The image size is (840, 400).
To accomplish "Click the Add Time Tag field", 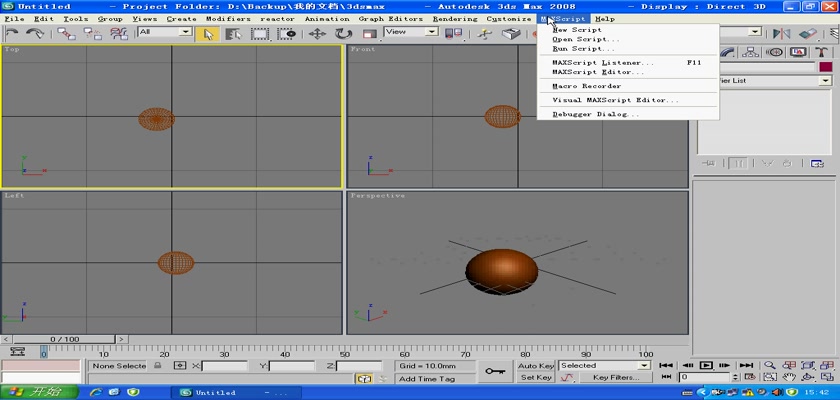I will point(435,379).
